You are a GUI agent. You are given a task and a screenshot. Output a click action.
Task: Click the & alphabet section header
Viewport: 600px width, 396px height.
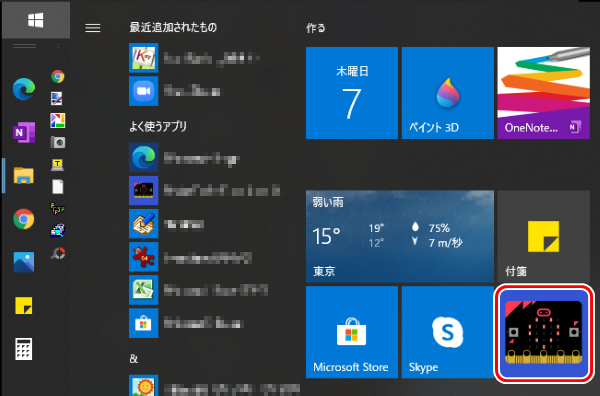[134, 359]
